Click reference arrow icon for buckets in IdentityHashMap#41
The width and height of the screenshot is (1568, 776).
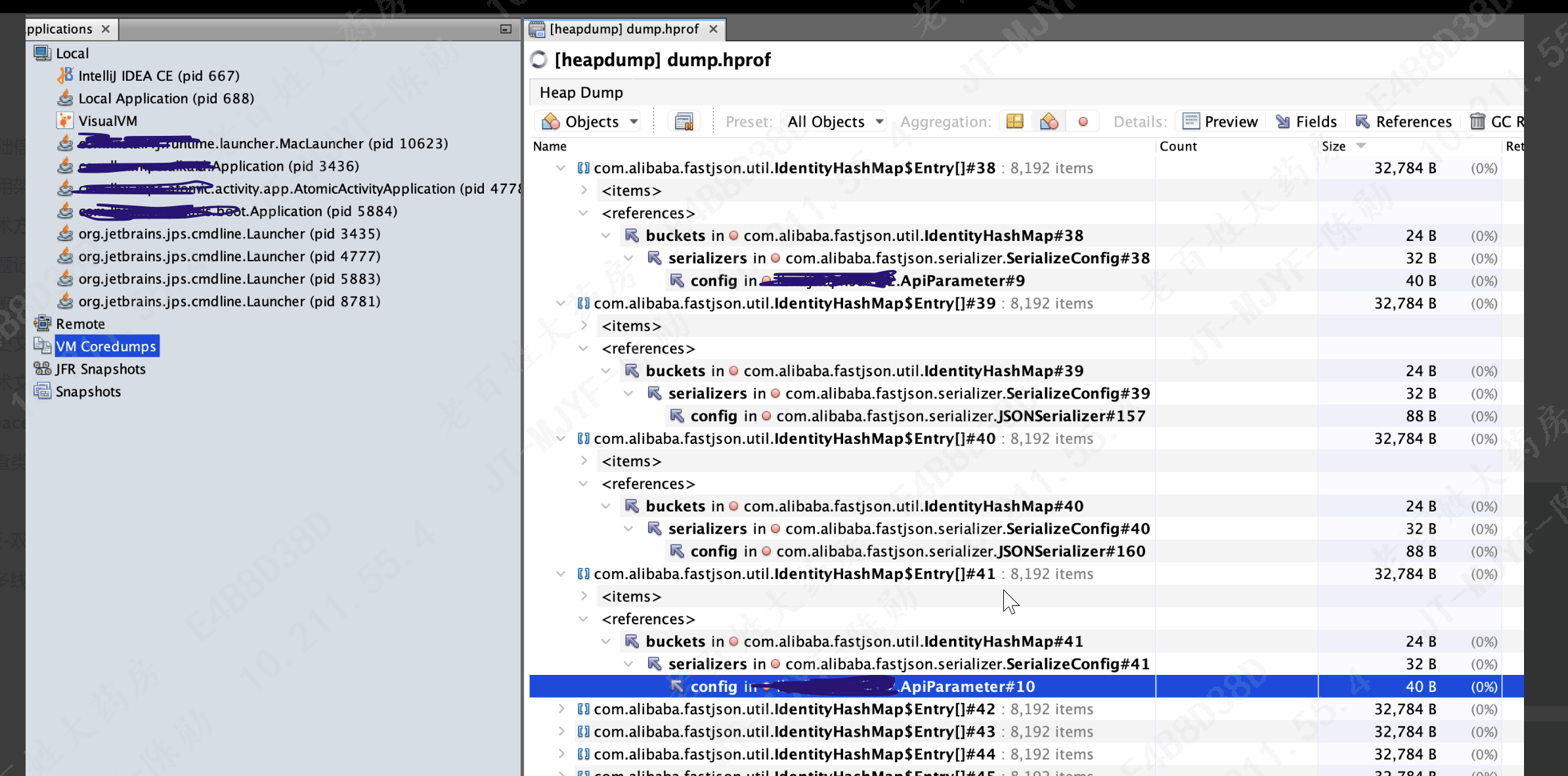pyautogui.click(x=632, y=641)
